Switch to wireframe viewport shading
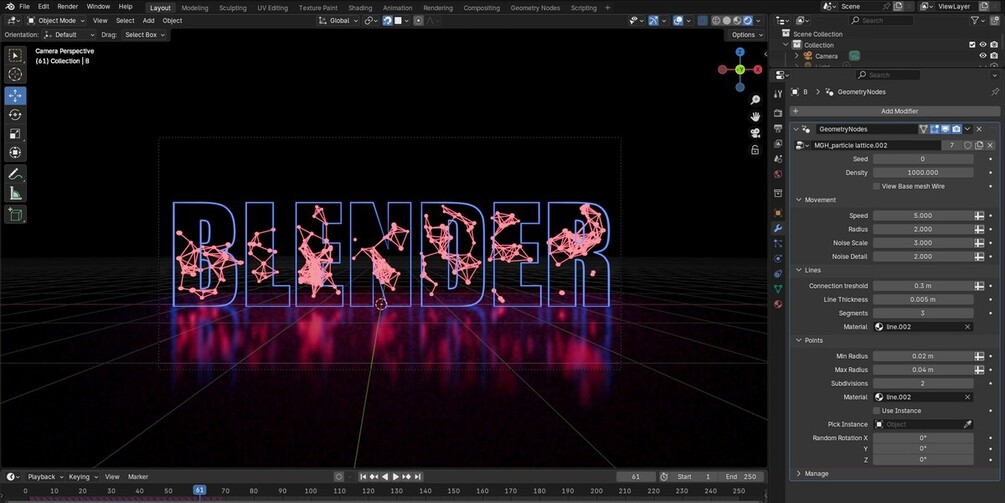This screenshot has width=1005, height=503. click(716, 21)
